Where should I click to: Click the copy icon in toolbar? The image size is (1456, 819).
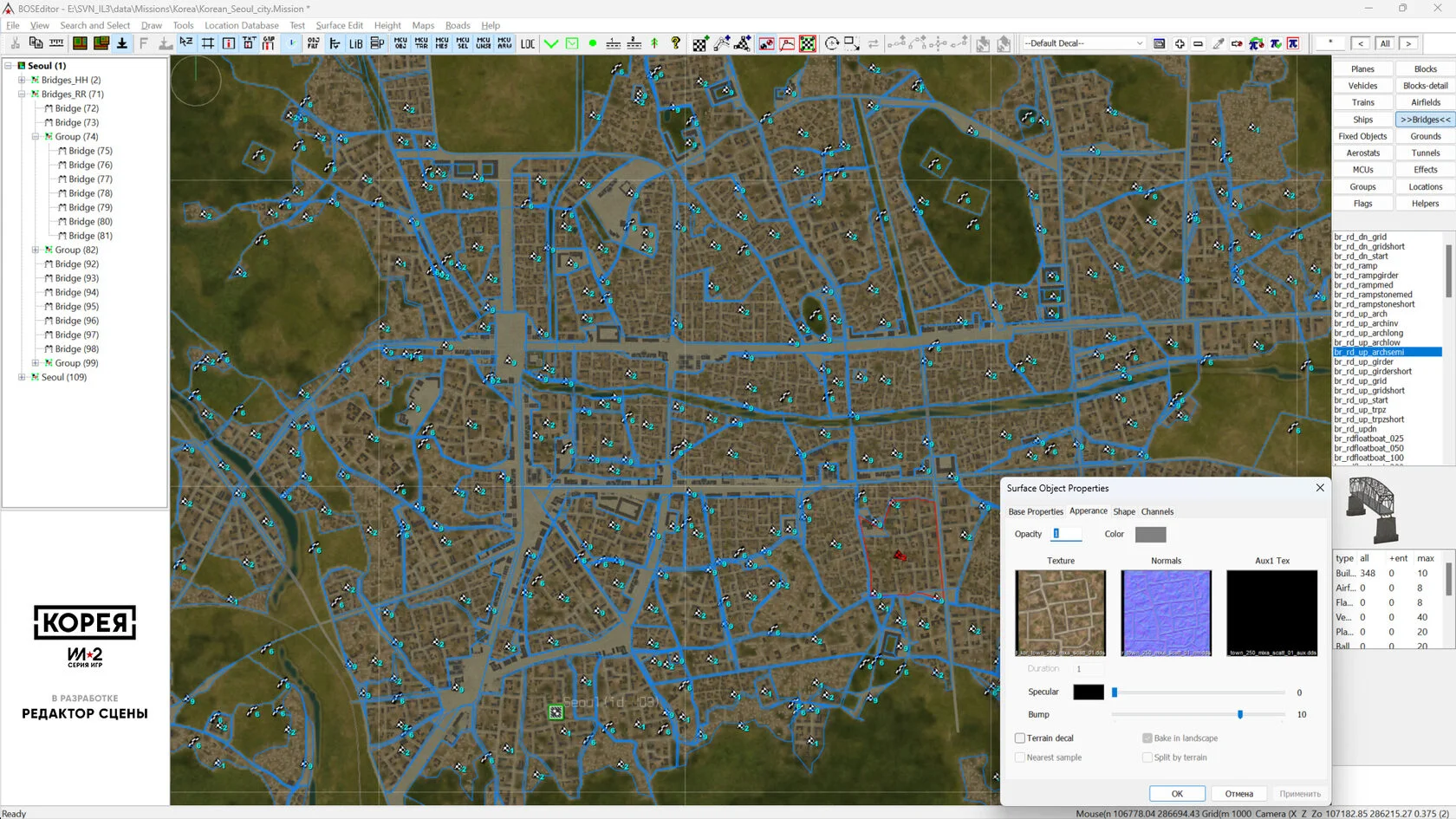click(36, 43)
